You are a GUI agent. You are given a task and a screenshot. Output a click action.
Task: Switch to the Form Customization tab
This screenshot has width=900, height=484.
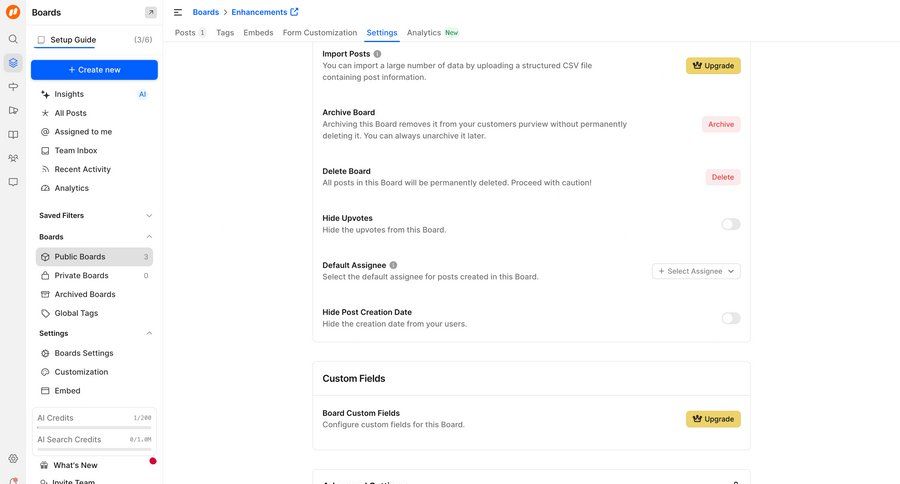pyautogui.click(x=319, y=33)
